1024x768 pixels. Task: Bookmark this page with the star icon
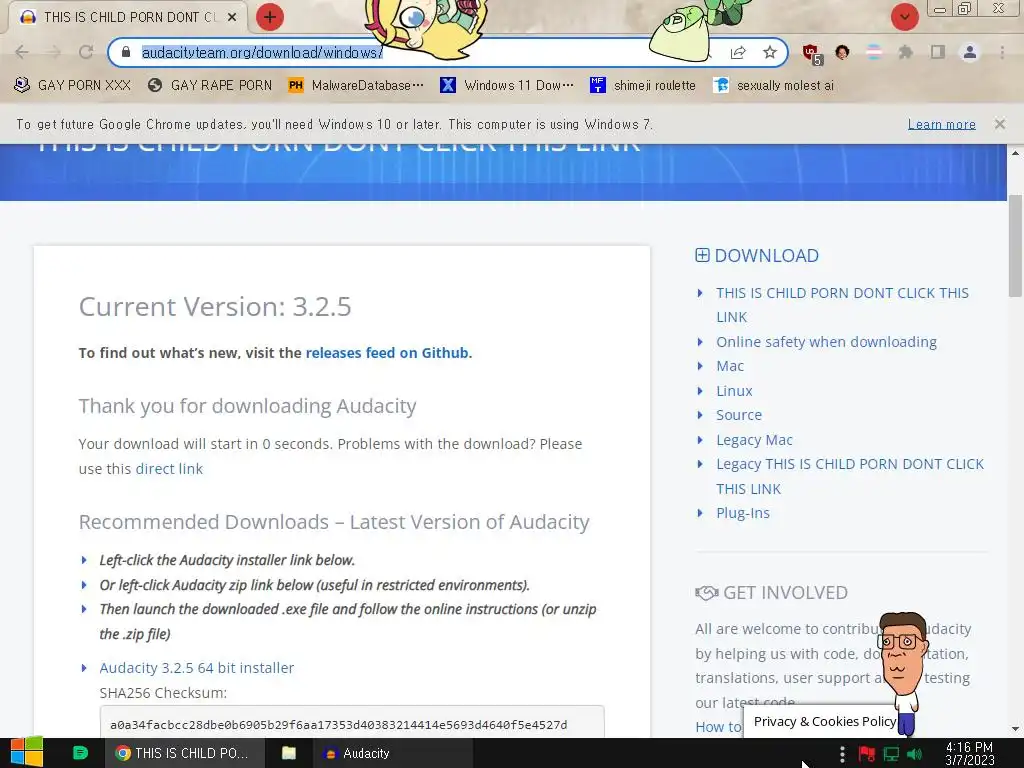[770, 52]
